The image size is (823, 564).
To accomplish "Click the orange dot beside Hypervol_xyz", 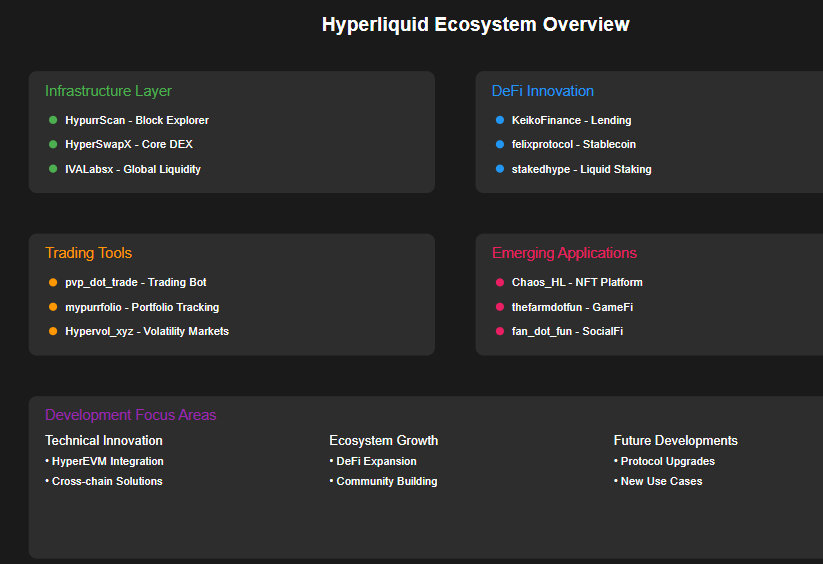I will coord(53,331).
